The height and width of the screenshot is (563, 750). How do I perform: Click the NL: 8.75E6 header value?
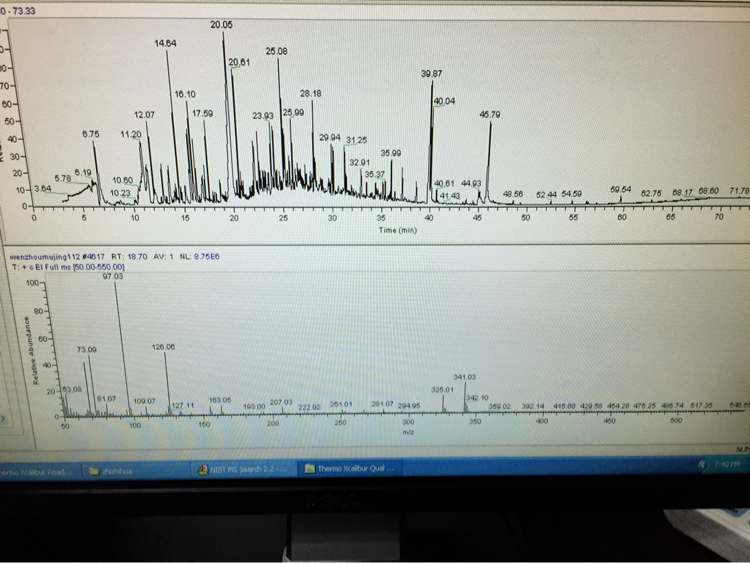tap(199, 257)
